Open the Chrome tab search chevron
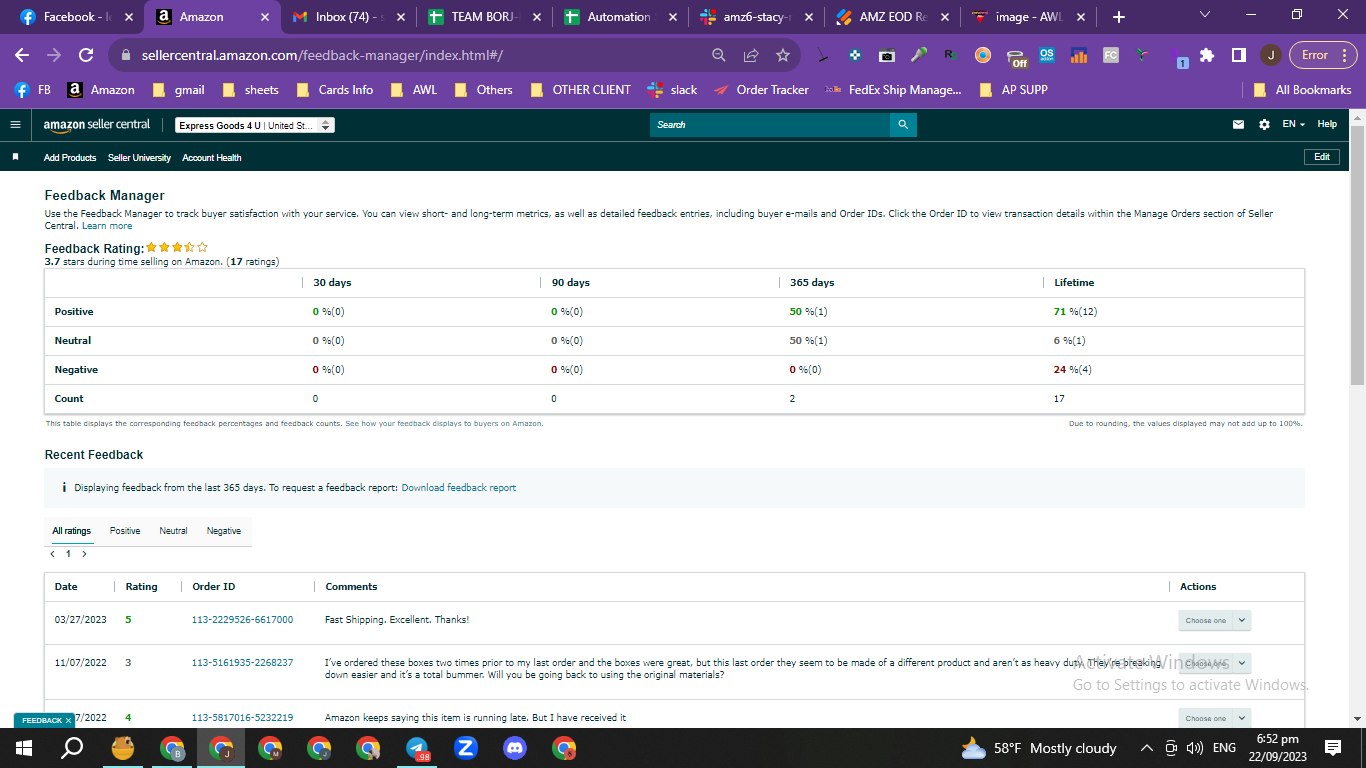 pos(1204,15)
